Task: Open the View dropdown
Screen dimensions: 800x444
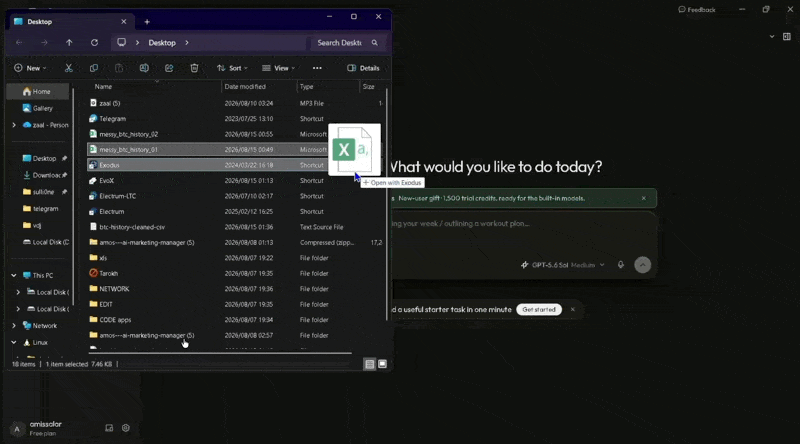Action: coord(279,68)
